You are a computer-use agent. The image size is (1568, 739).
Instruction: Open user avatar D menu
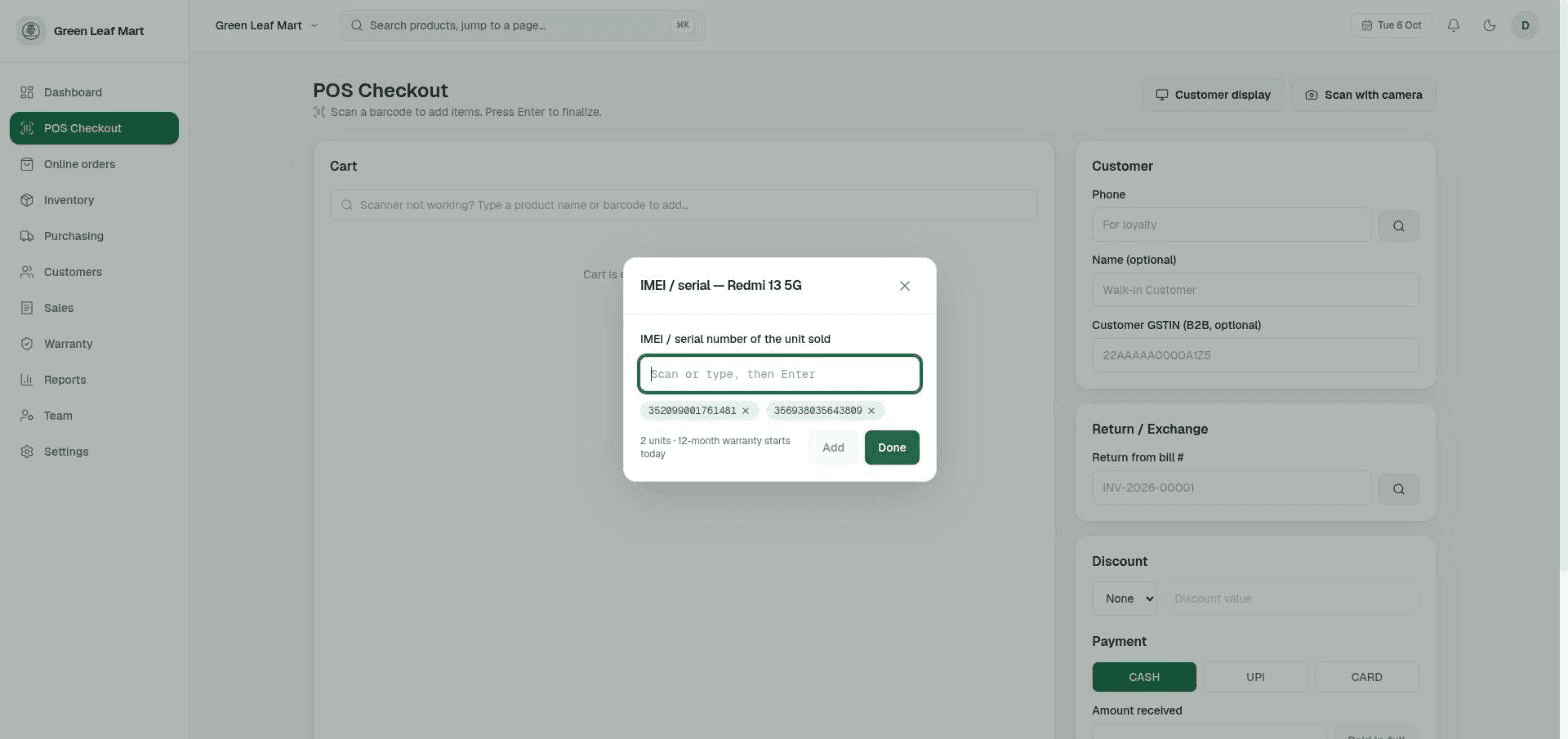pos(1525,25)
